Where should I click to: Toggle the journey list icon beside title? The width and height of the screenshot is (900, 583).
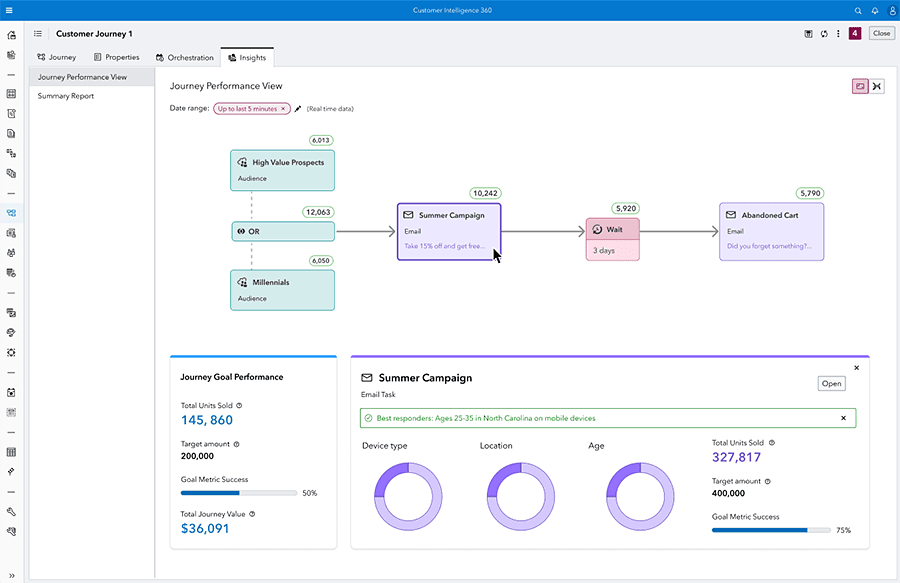point(38,34)
